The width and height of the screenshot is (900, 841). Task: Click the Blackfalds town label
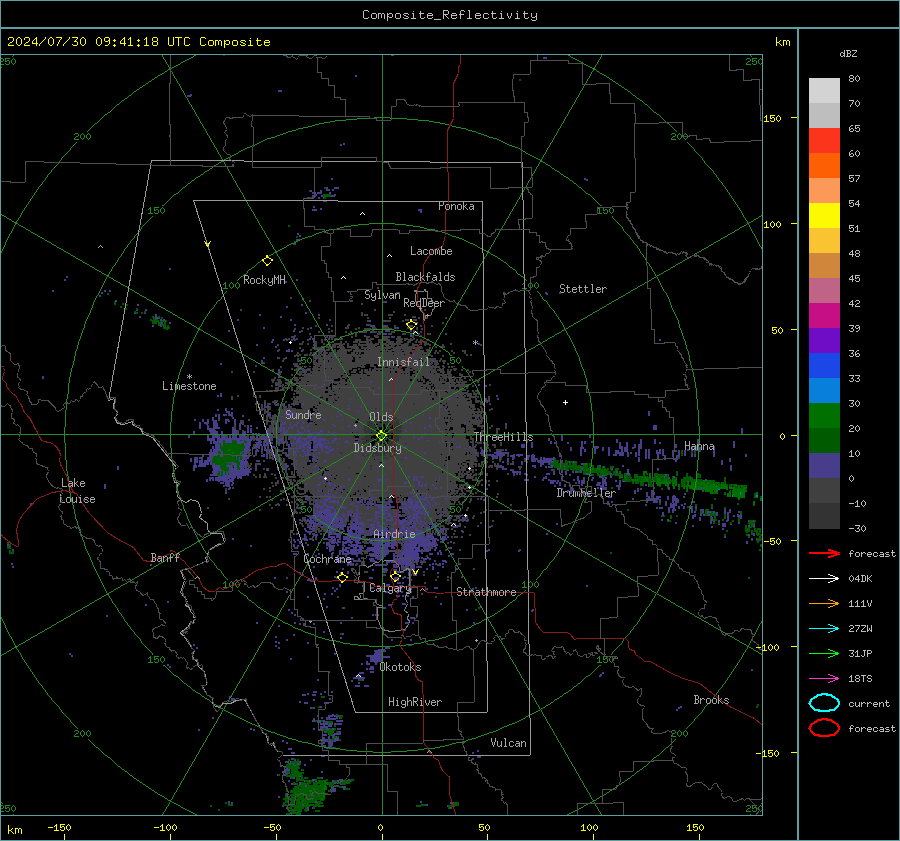point(425,277)
